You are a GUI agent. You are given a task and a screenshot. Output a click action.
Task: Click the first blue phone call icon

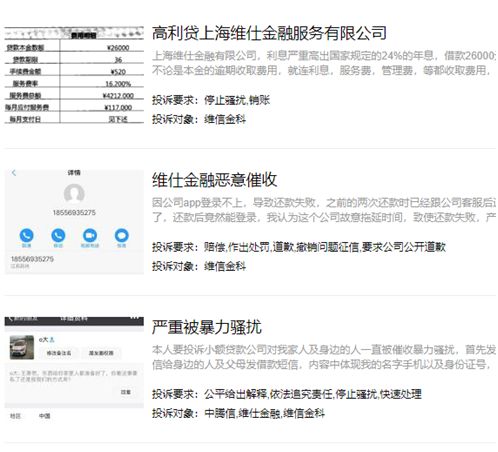(x=26, y=235)
